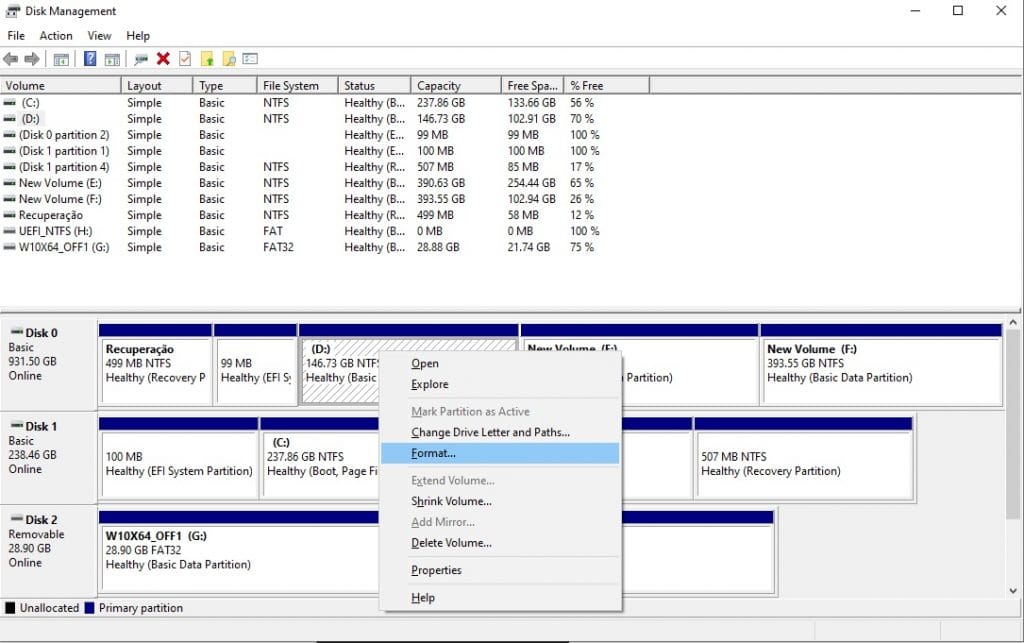Click the blue Help question-mark toolbar icon
Image resolution: width=1024 pixels, height=643 pixels.
[x=90, y=59]
